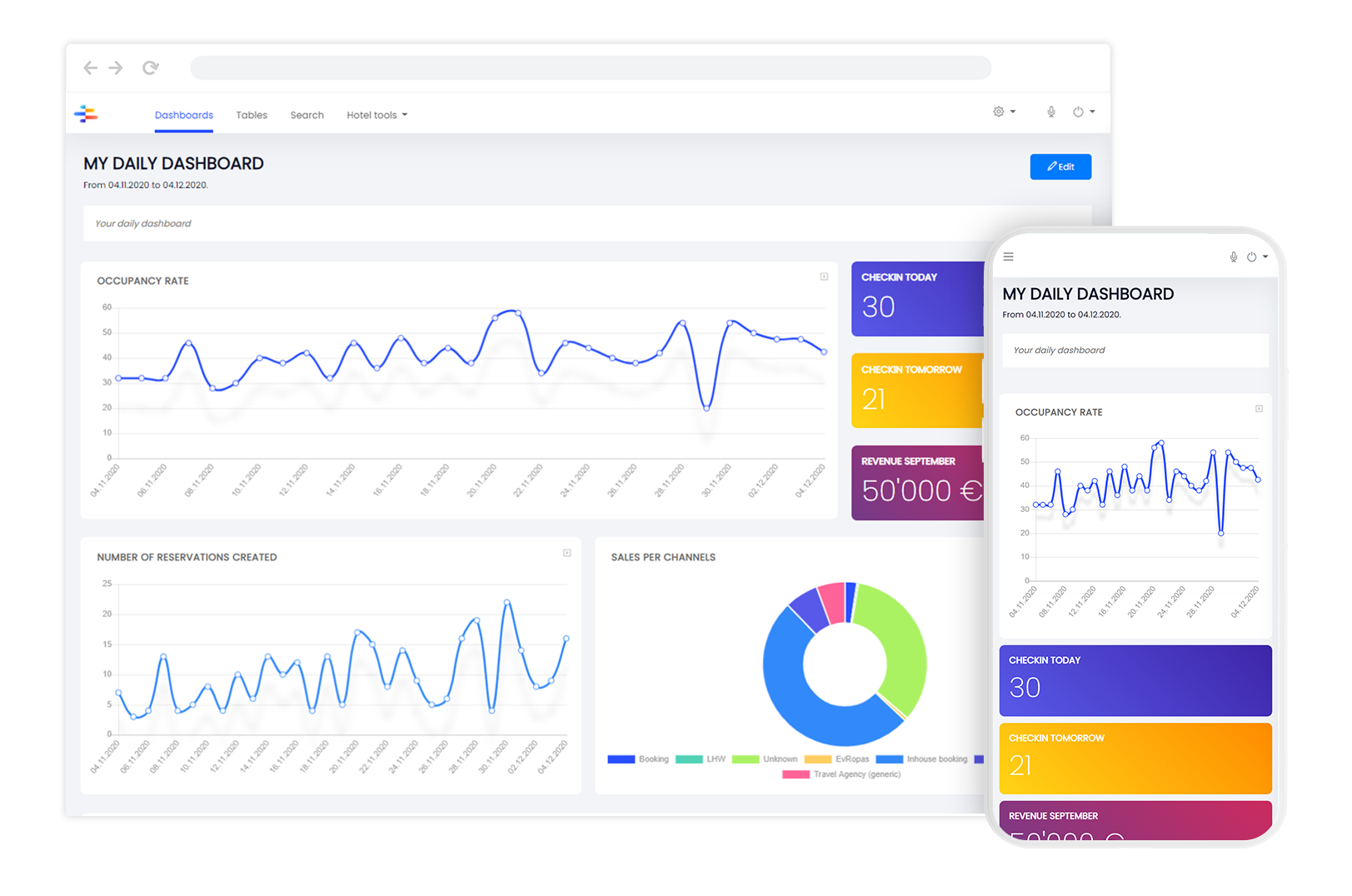The height and width of the screenshot is (896, 1352).
Task: Open the power dropdown in the desktop navbar
Action: 1083,112
